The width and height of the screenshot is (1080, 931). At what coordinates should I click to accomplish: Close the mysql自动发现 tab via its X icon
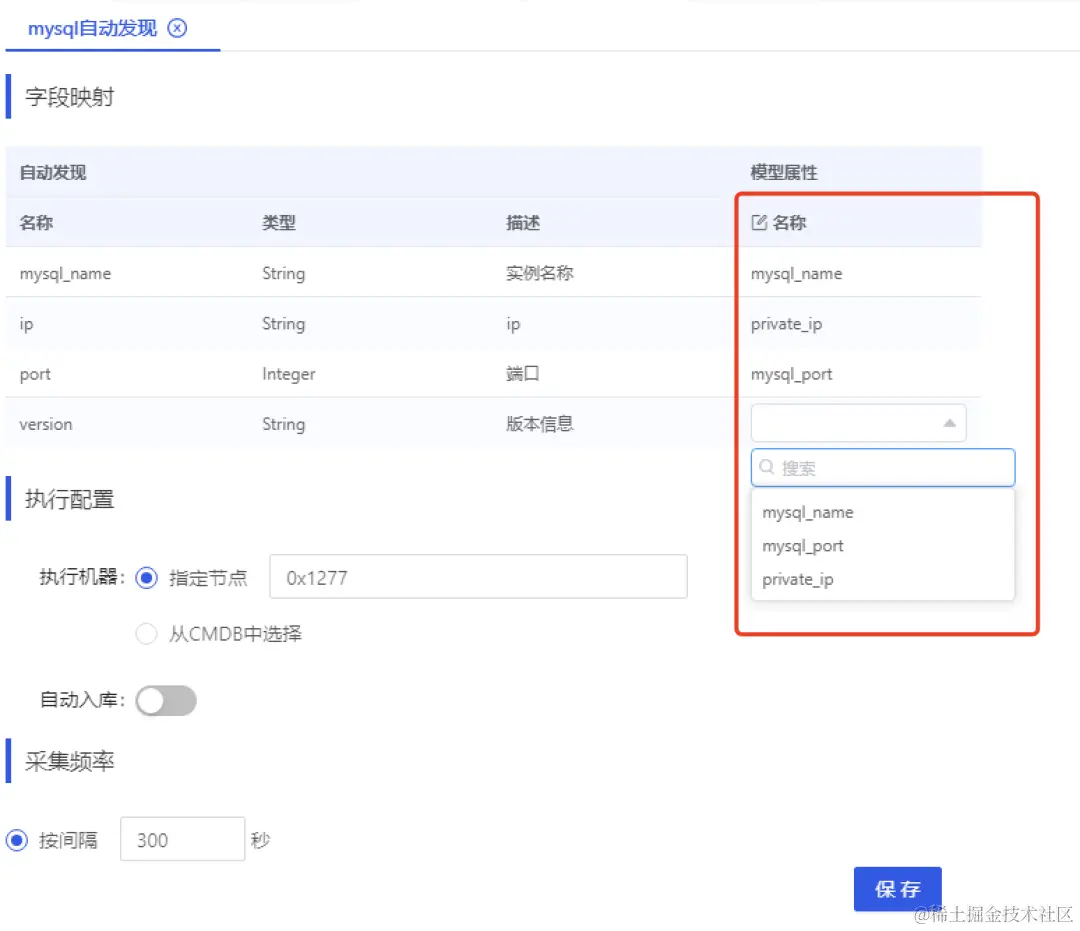coord(177,29)
